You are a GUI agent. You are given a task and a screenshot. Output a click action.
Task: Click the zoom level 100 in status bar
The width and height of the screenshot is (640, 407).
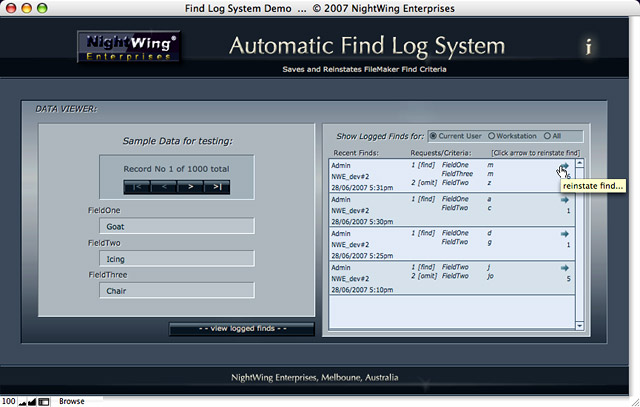[9, 401]
